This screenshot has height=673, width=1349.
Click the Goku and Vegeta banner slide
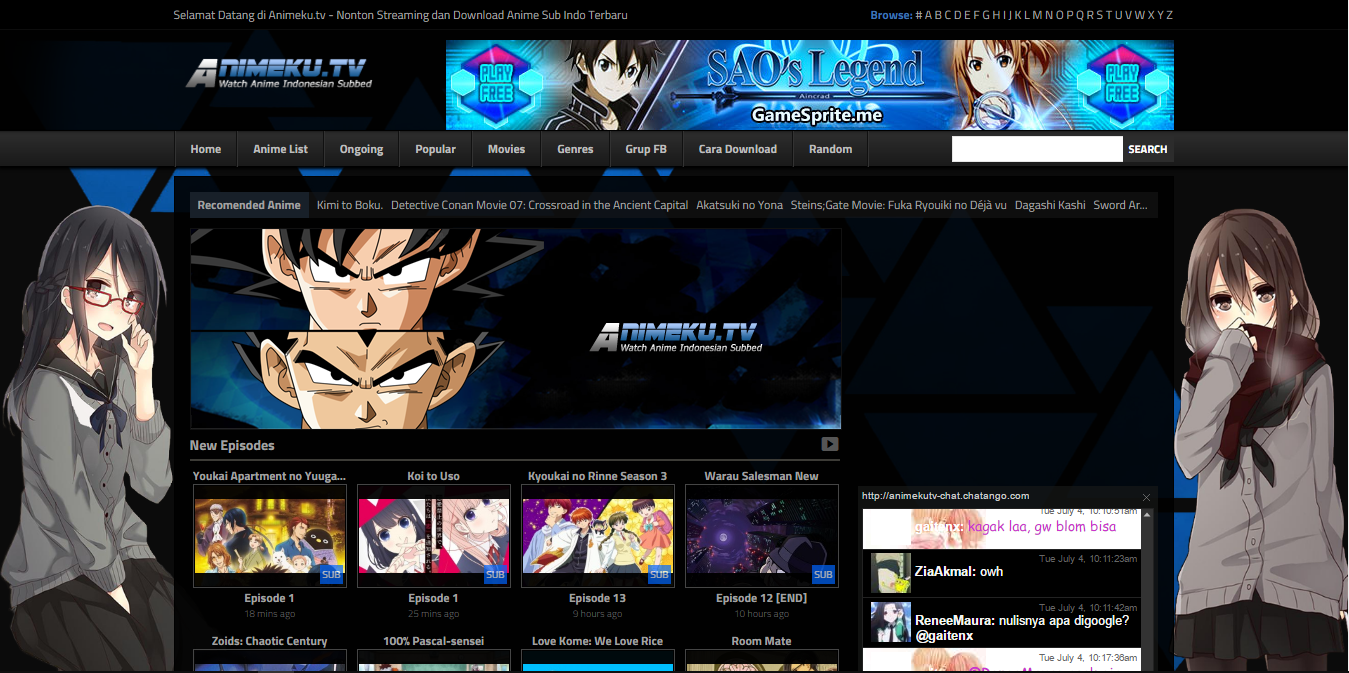(516, 329)
